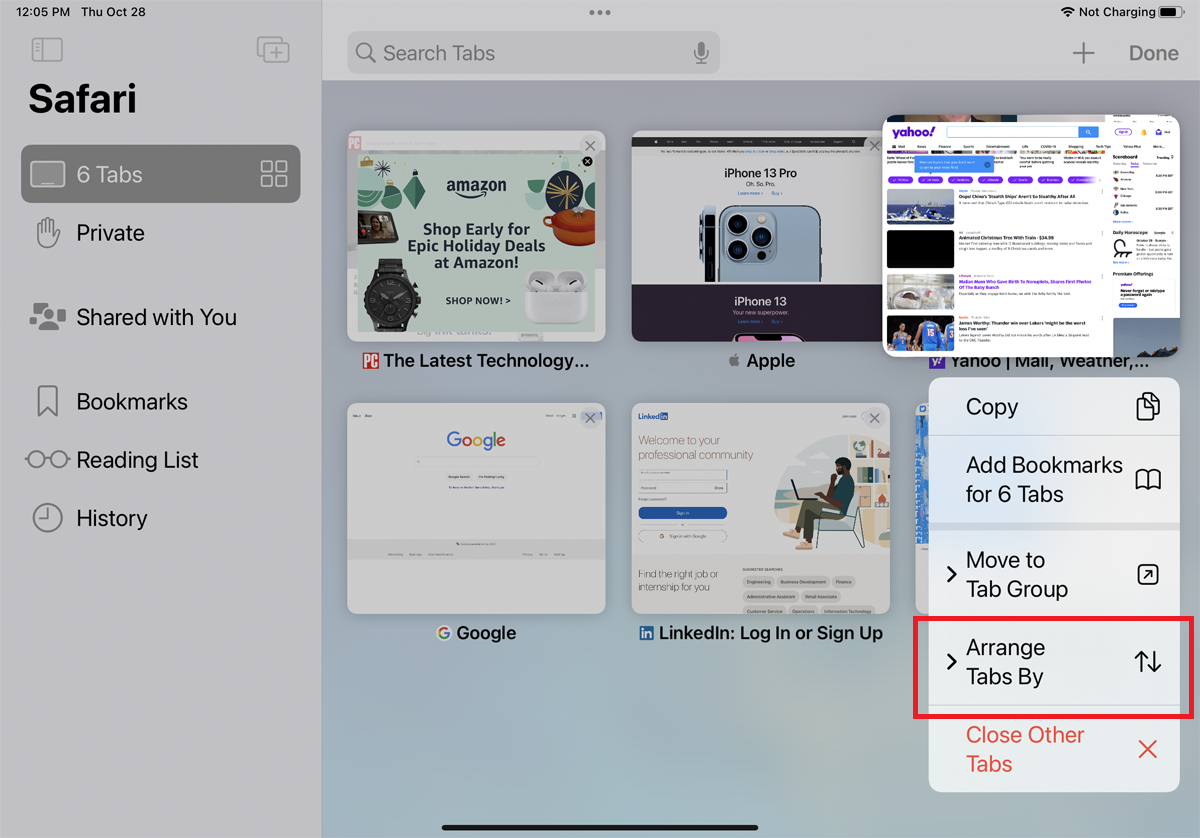Close the Google tab
The width and height of the screenshot is (1200, 838).
pyautogui.click(x=590, y=418)
